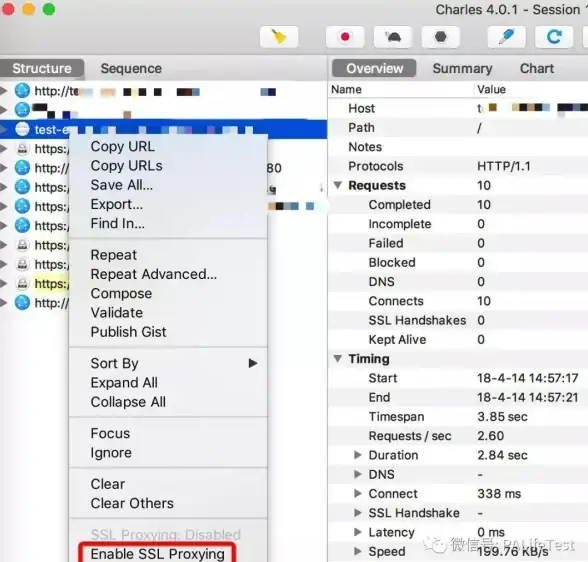Choose Focus in the context menu

point(168,433)
